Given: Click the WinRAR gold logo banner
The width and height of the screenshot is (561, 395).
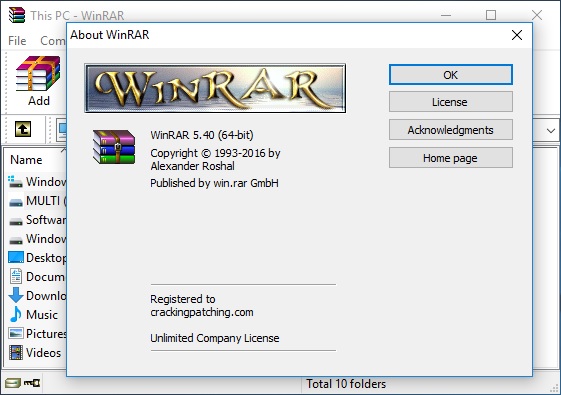Looking at the screenshot, I should point(215,88).
